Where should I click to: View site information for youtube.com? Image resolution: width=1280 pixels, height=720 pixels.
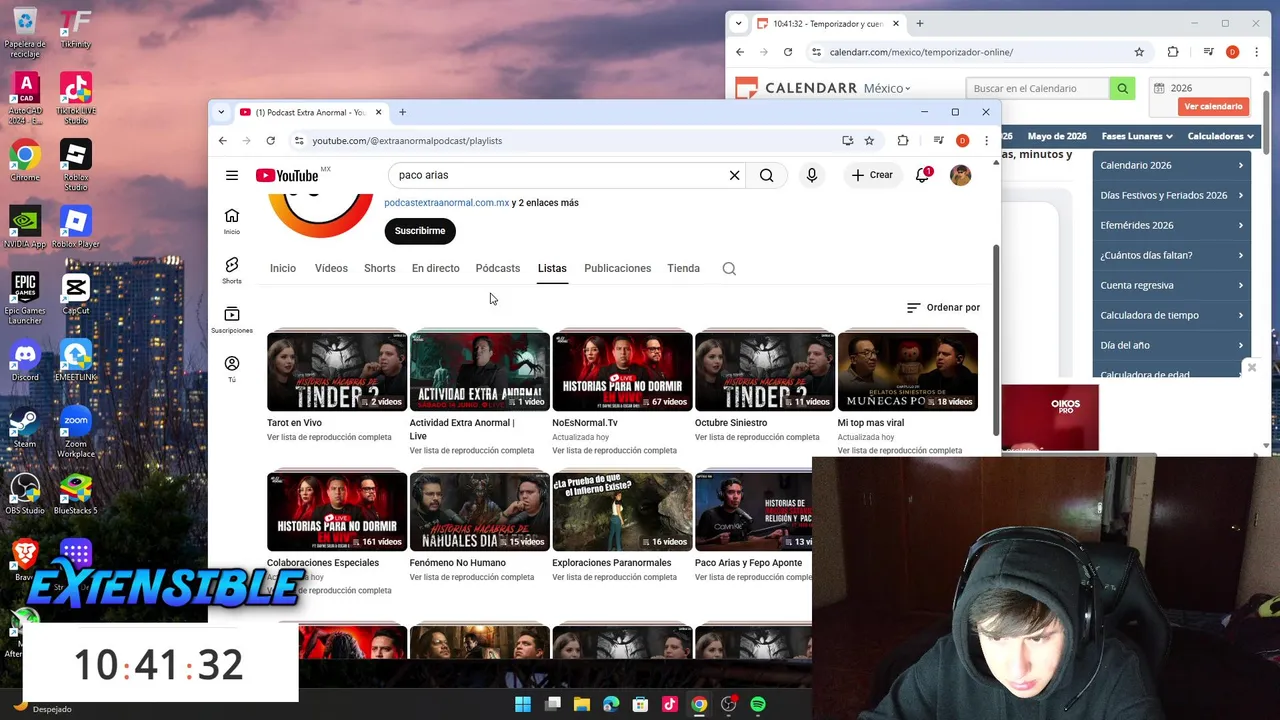[299, 141]
